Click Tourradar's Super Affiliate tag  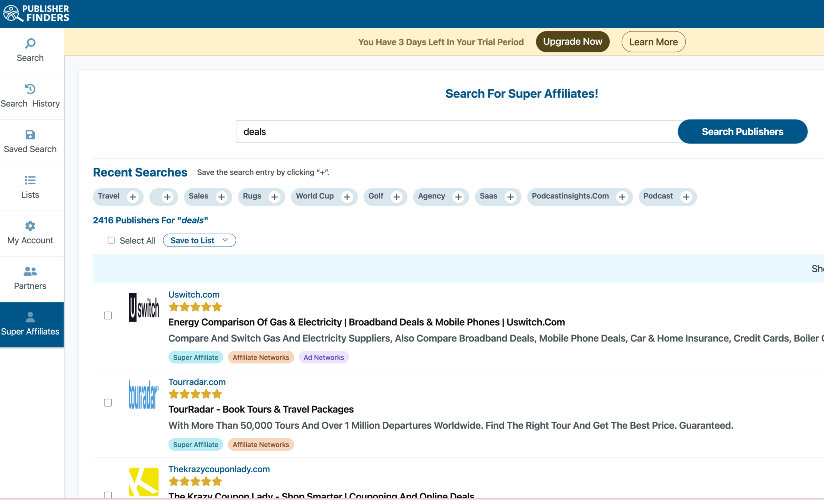click(195, 445)
